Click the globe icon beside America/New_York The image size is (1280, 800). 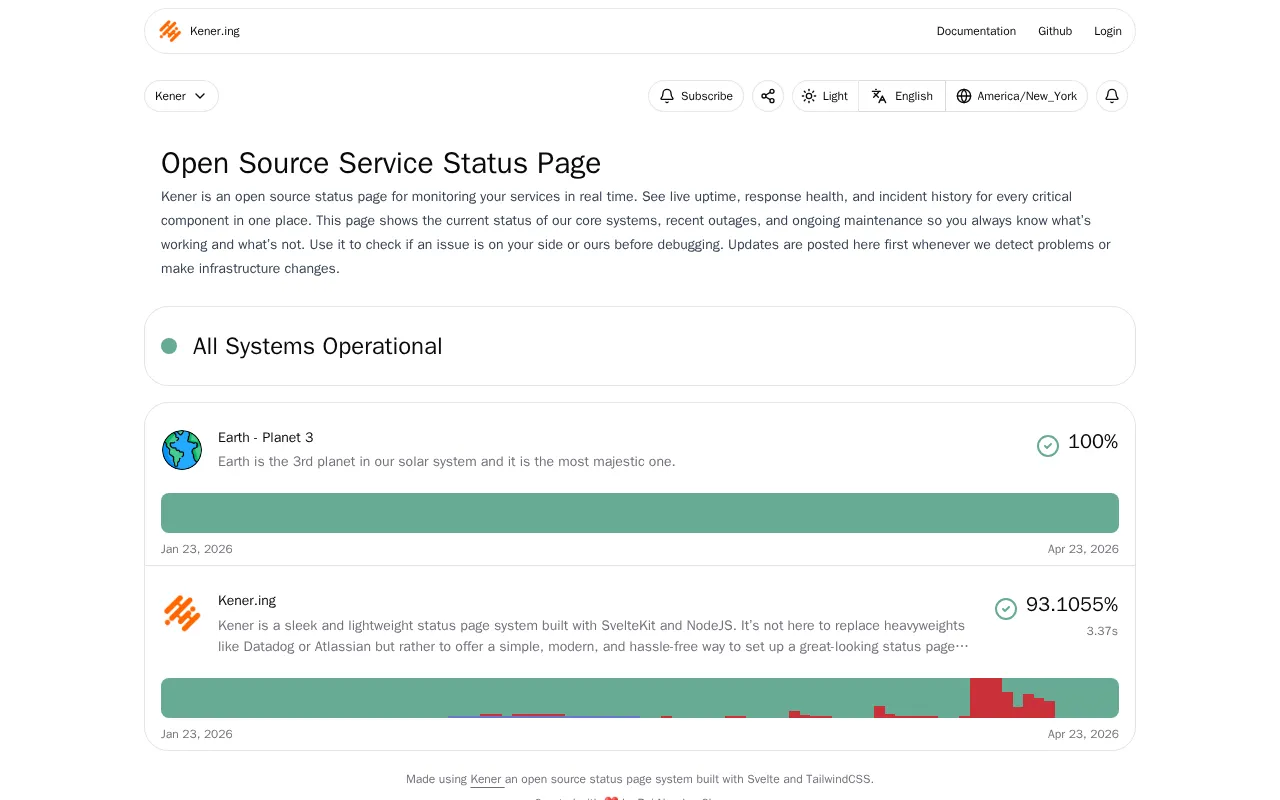(964, 96)
